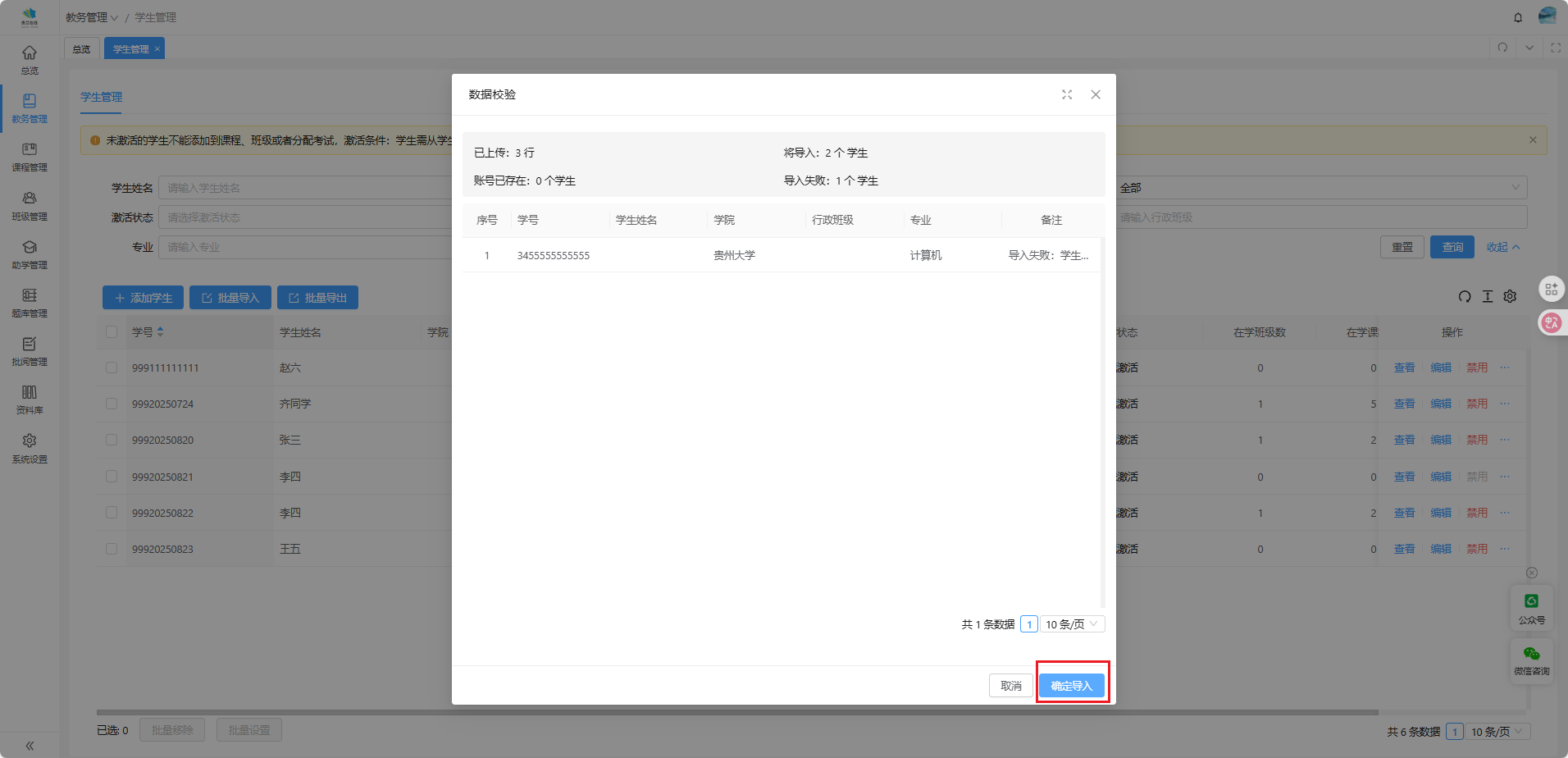The width and height of the screenshot is (1568, 758).
Task: Check the box for student 赵六
Action: point(112,368)
